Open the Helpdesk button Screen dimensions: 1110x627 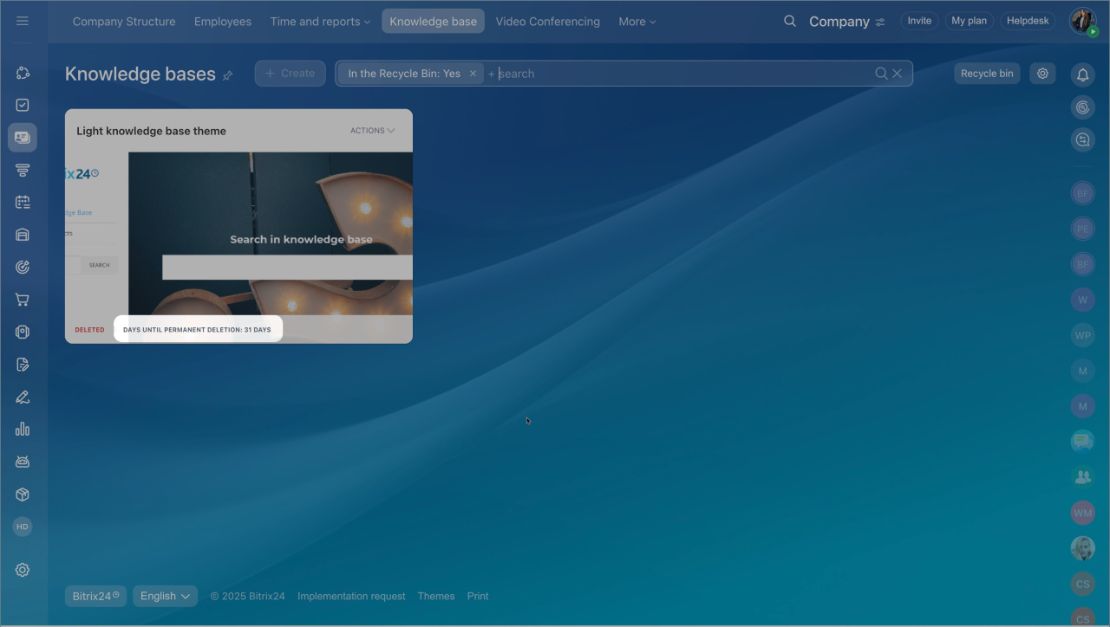click(1028, 21)
